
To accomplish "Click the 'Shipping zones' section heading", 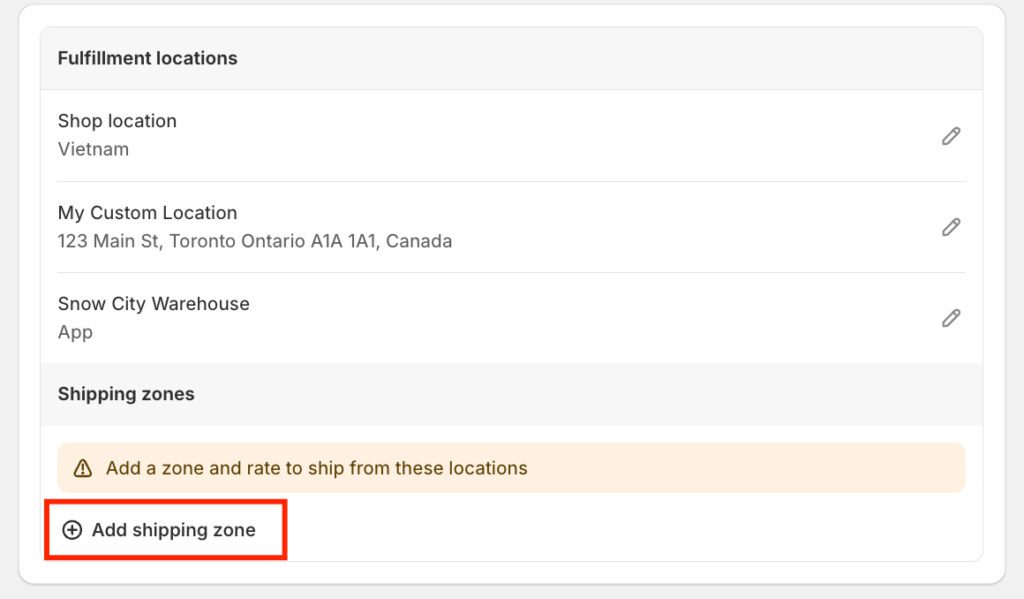I will (126, 394).
